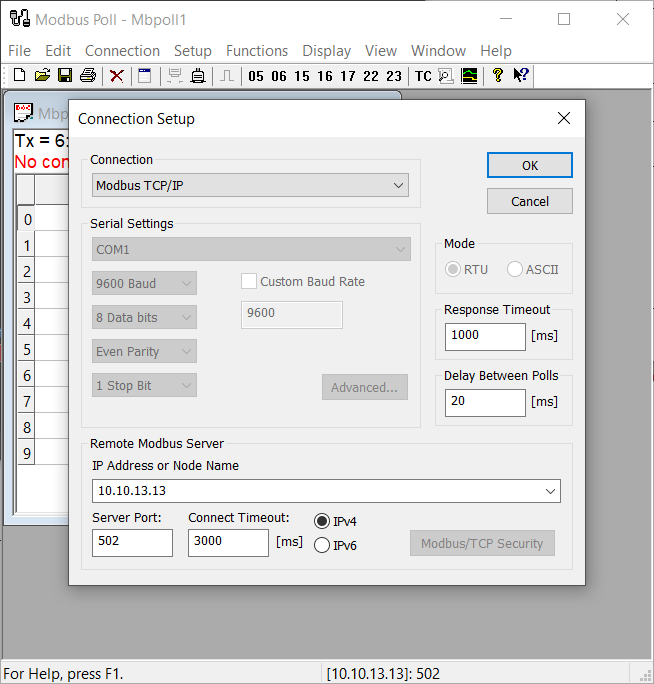Open the Display menu
The image size is (654, 684).
click(327, 51)
